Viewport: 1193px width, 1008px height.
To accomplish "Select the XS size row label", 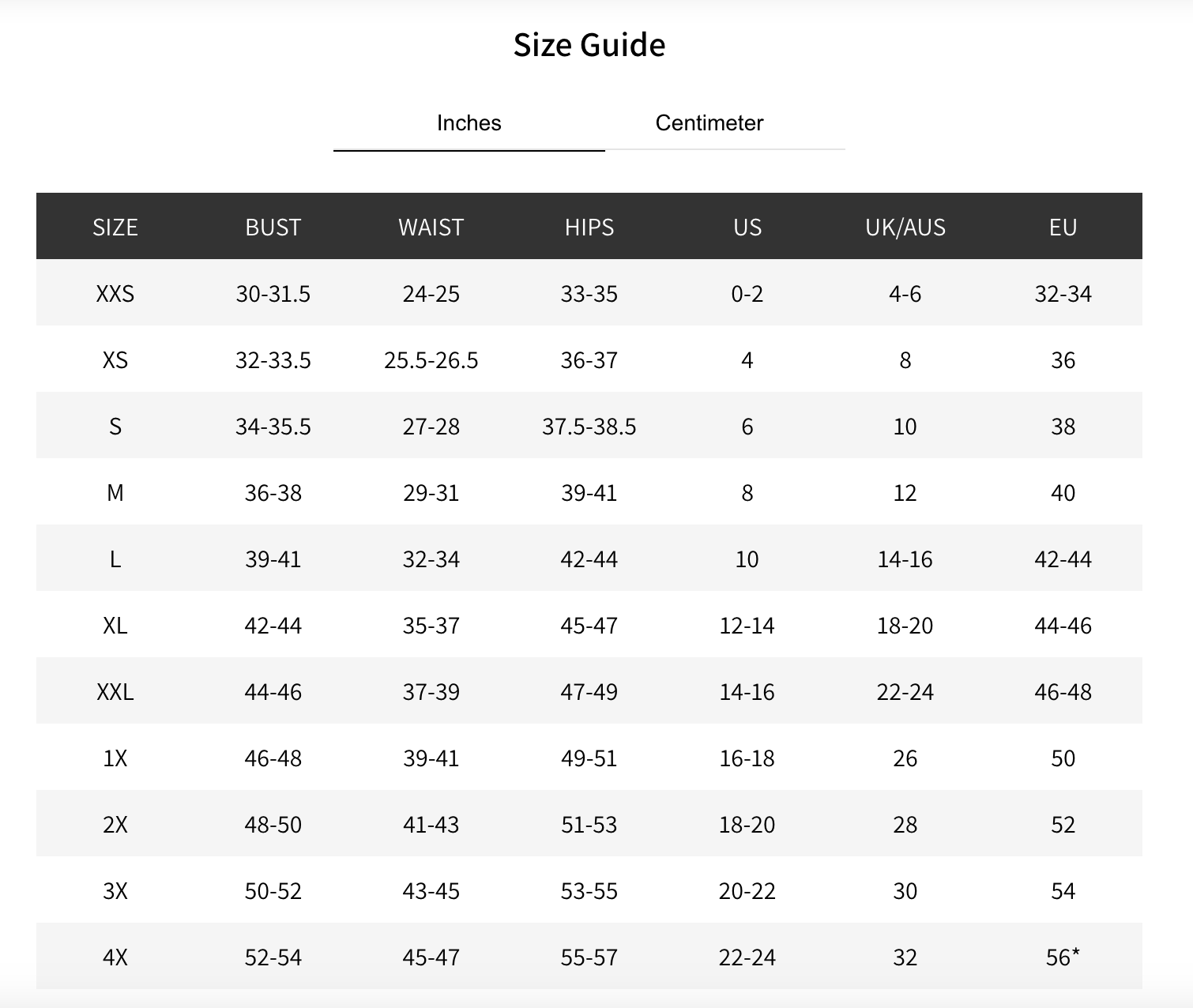I will click(x=115, y=360).
